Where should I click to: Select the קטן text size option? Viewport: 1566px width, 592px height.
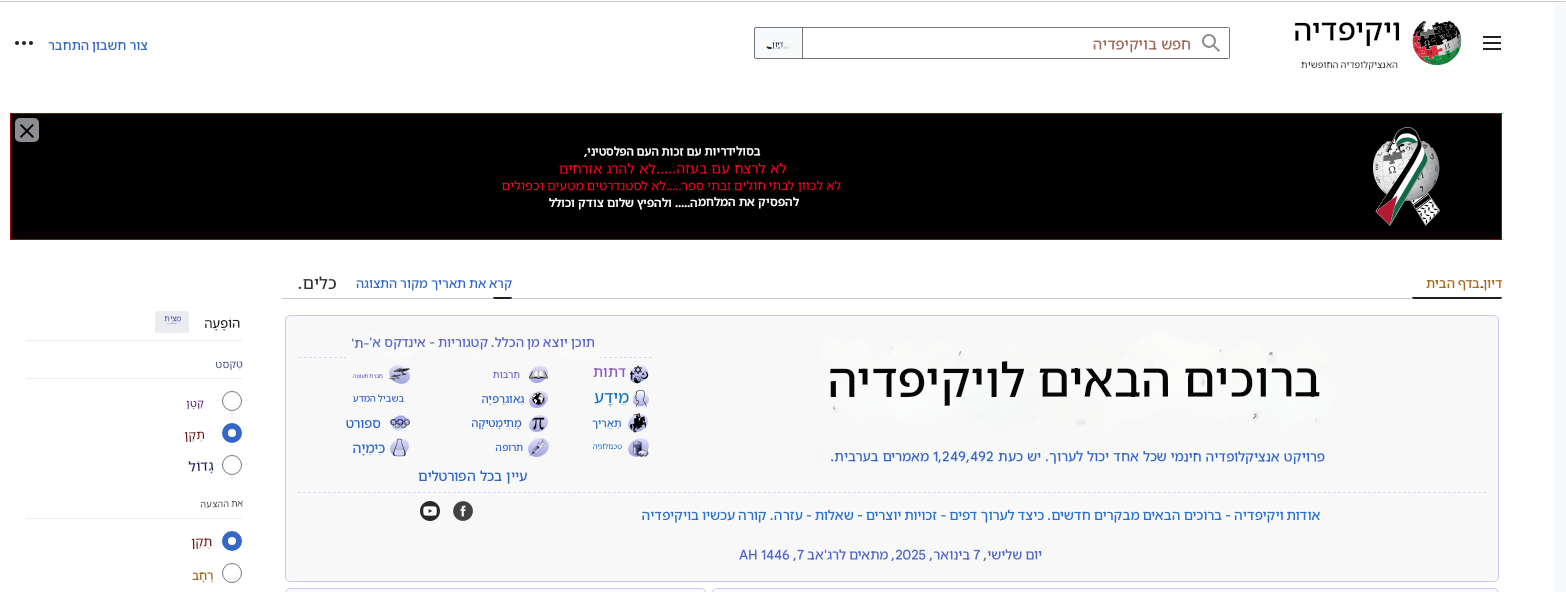tap(231, 400)
